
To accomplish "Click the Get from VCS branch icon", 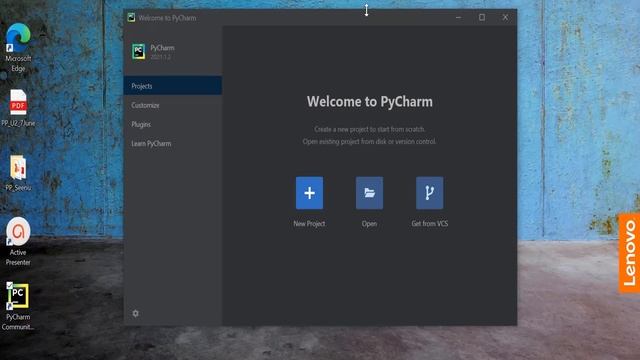I will click(429, 193).
